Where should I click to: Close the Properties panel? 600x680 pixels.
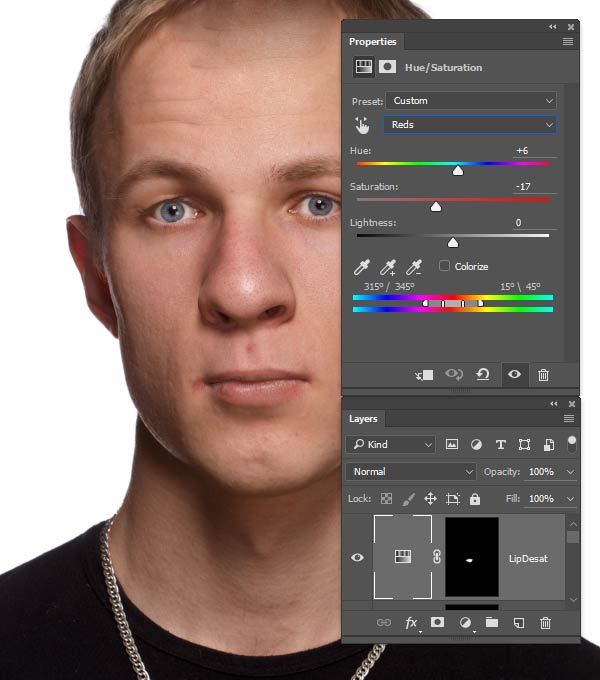click(571, 27)
